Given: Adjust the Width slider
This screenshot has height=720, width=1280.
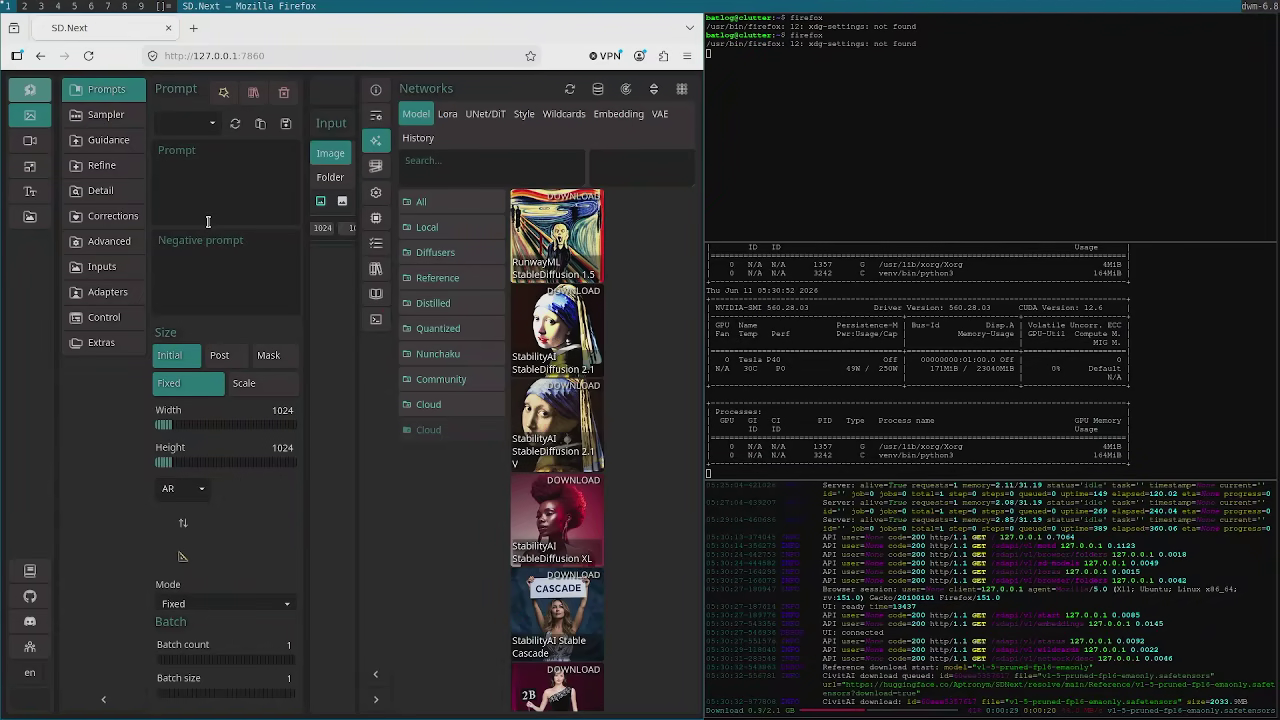Looking at the screenshot, I should tap(225, 425).
